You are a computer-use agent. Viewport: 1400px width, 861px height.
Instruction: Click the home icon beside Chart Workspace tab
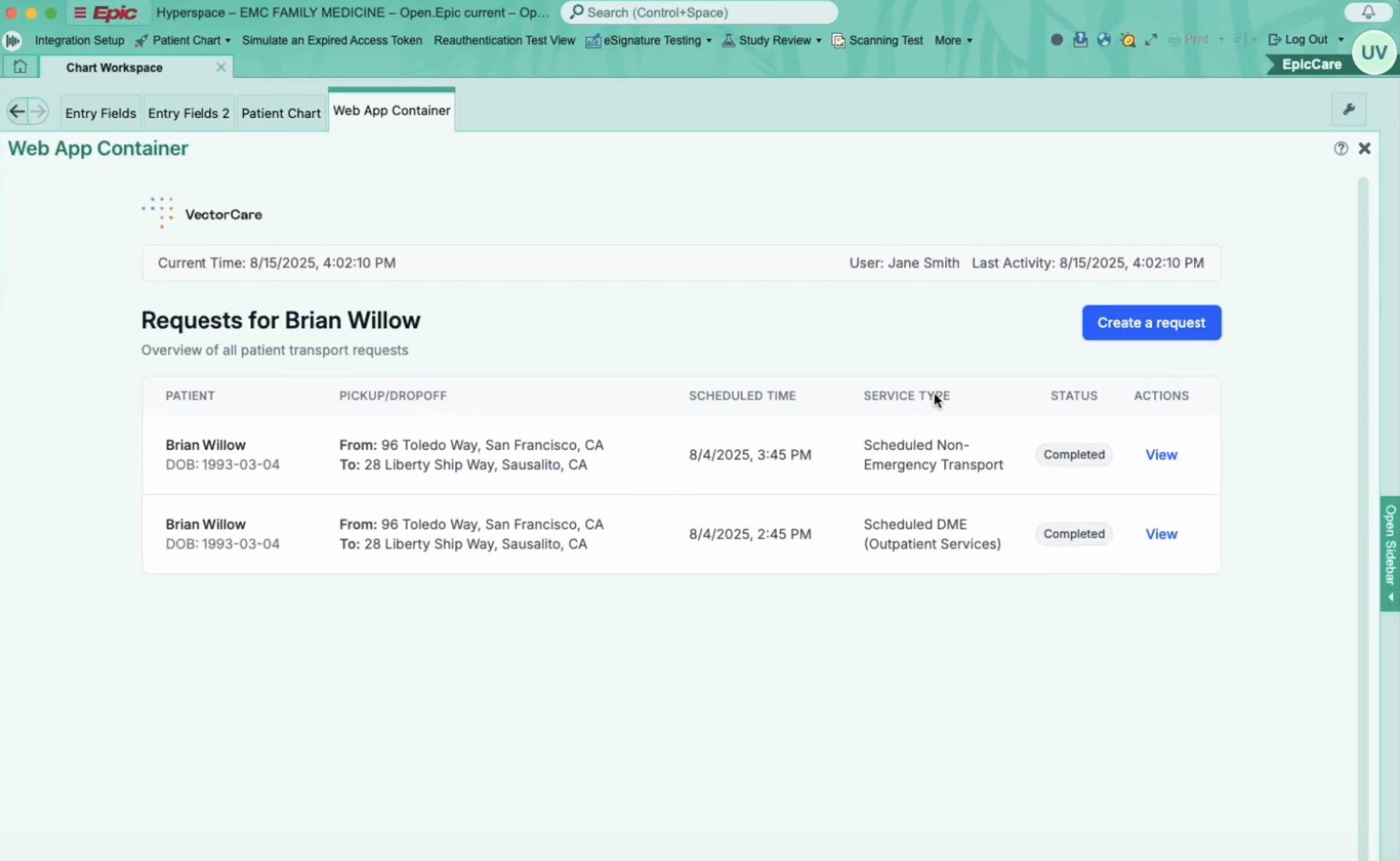click(x=20, y=66)
